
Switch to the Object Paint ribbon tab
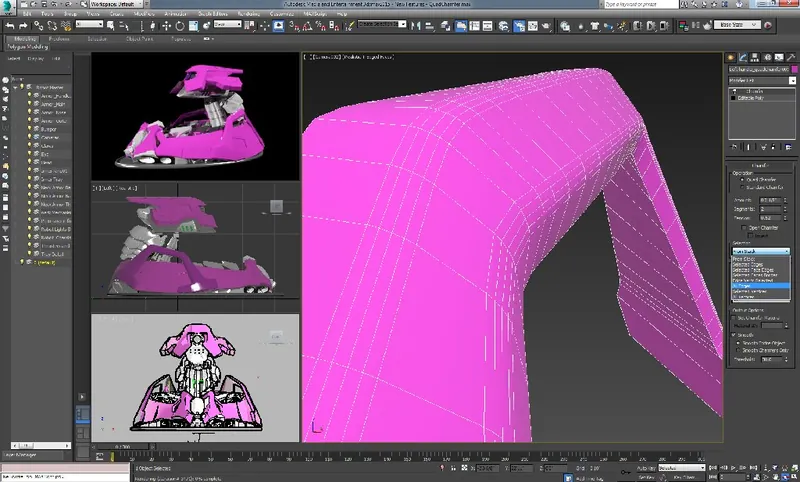[139, 39]
